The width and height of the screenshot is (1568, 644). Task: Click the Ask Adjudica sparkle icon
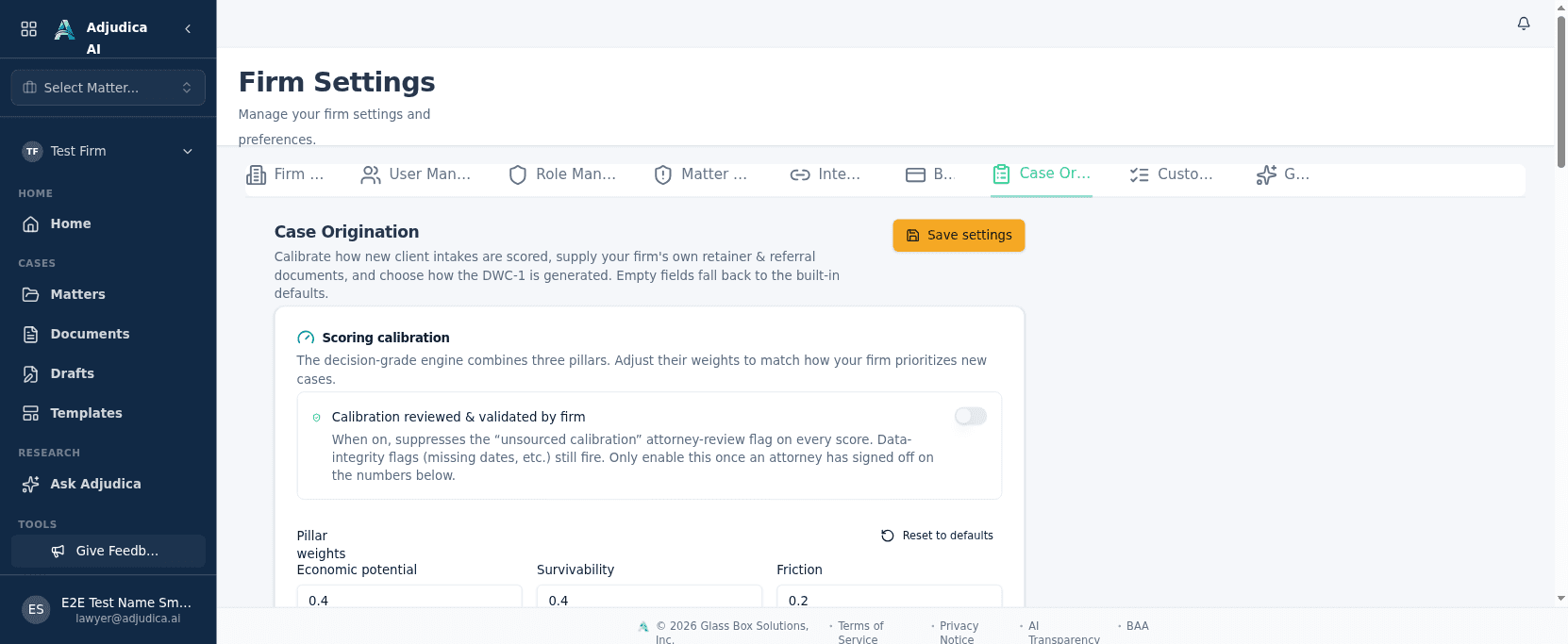coord(31,484)
